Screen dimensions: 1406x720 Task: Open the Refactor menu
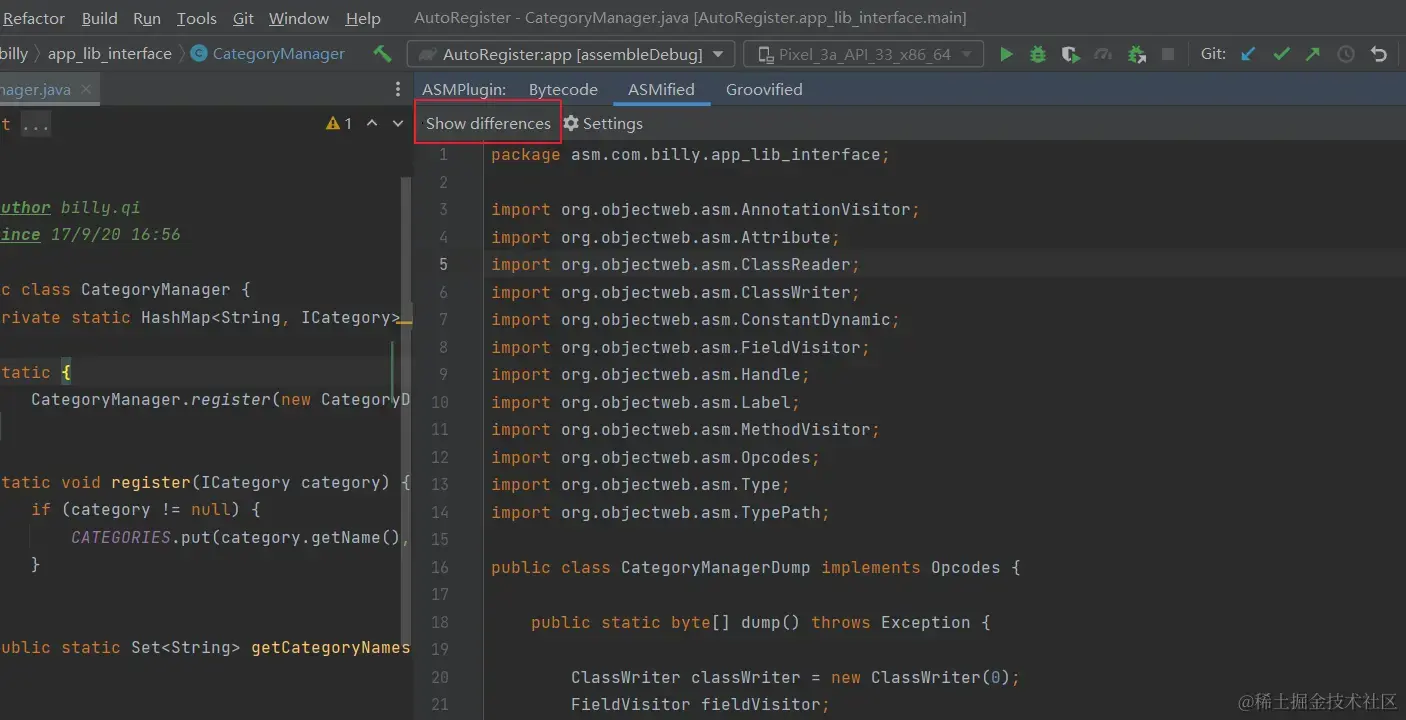tap(34, 18)
